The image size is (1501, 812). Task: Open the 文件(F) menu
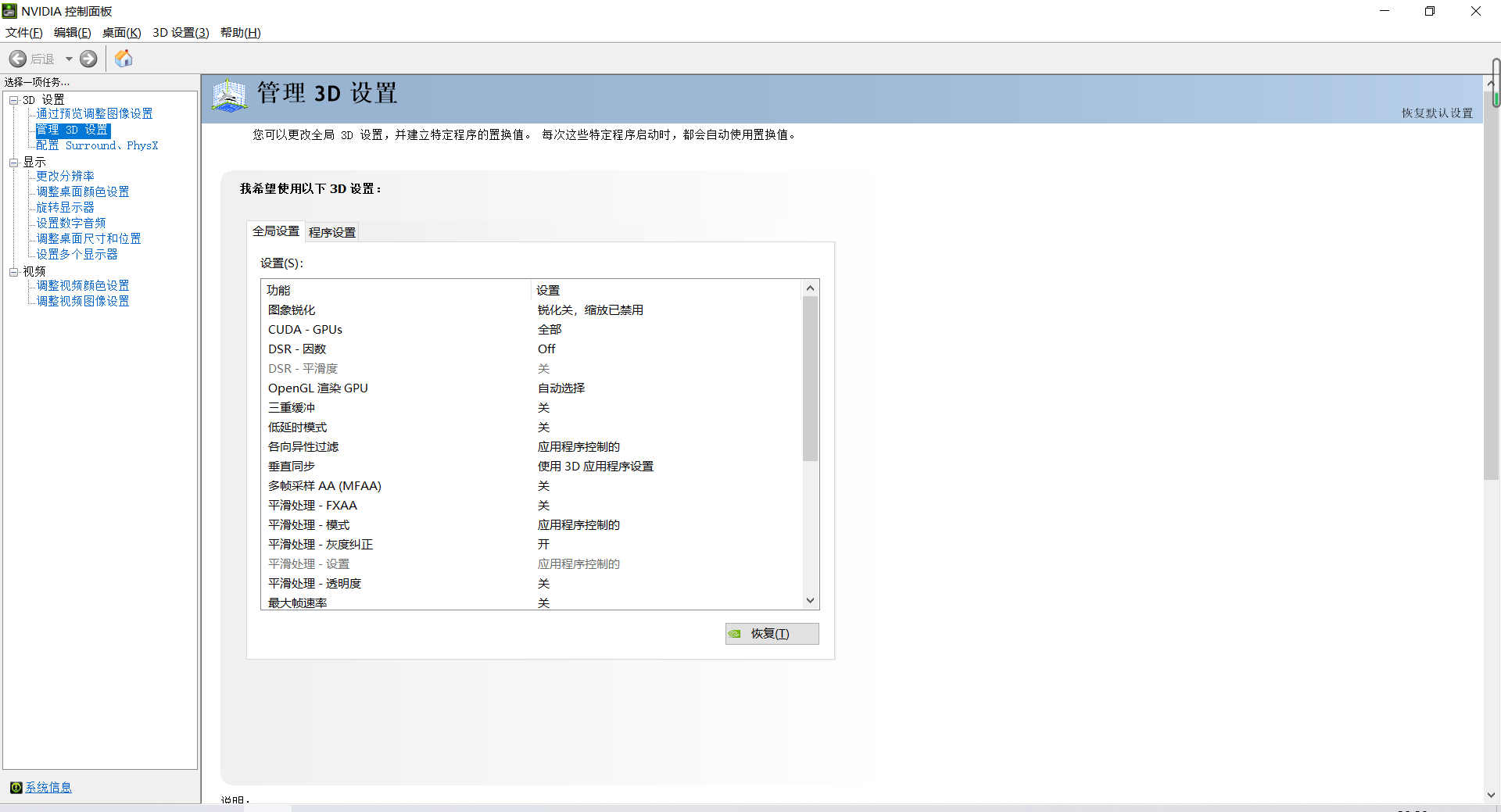tap(23, 32)
